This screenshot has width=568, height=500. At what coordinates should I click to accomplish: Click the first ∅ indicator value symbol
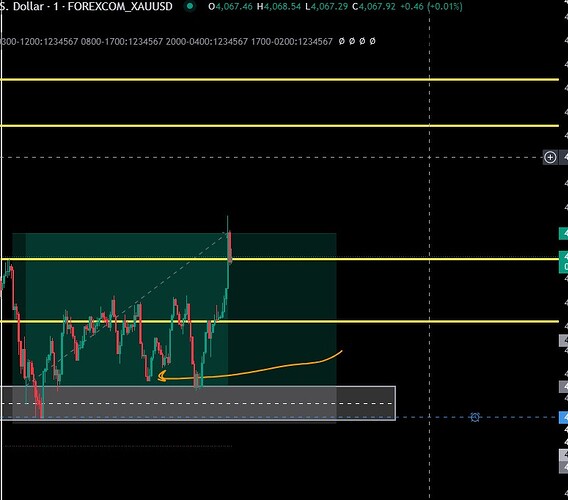click(341, 41)
